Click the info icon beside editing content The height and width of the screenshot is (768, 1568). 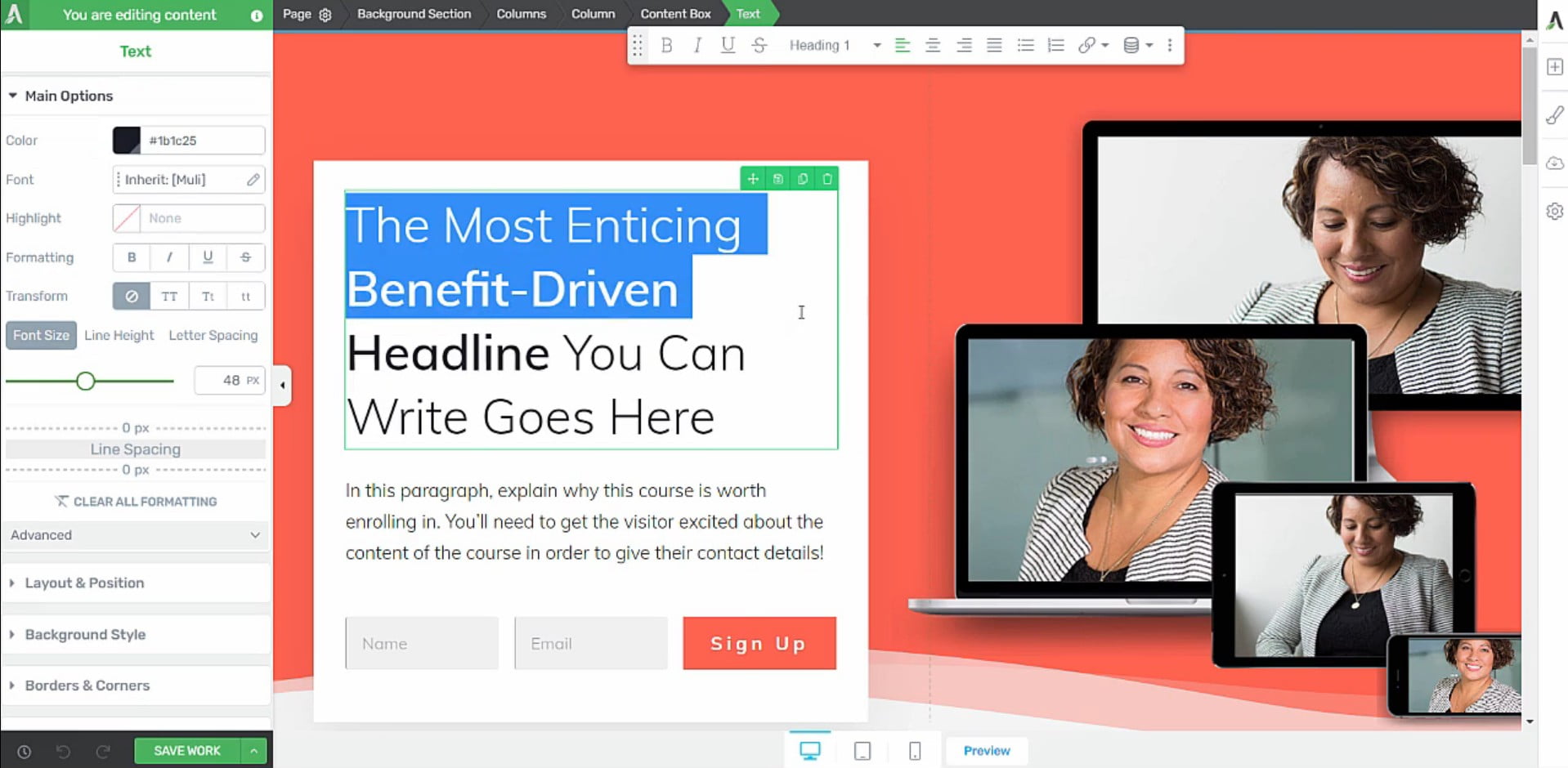tap(256, 16)
